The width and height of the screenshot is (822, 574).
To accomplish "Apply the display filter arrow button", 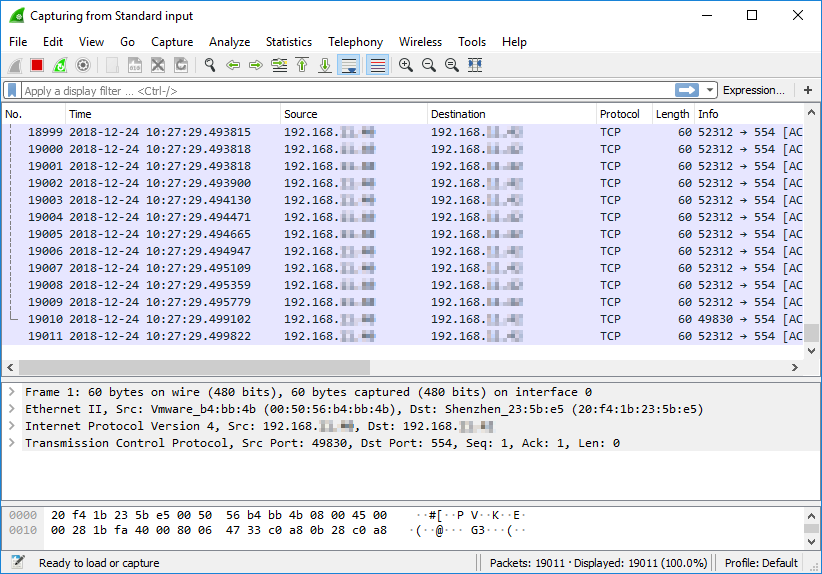I will [x=687, y=90].
